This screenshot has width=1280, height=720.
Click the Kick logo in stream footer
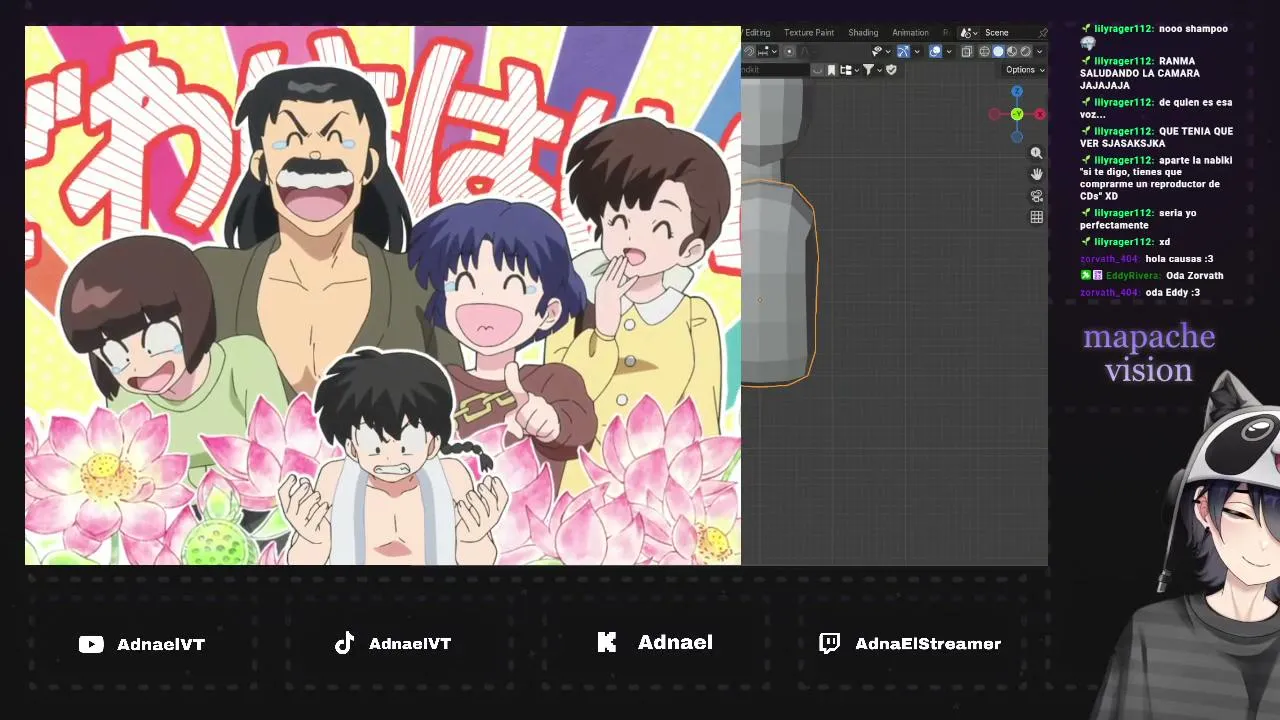[606, 643]
